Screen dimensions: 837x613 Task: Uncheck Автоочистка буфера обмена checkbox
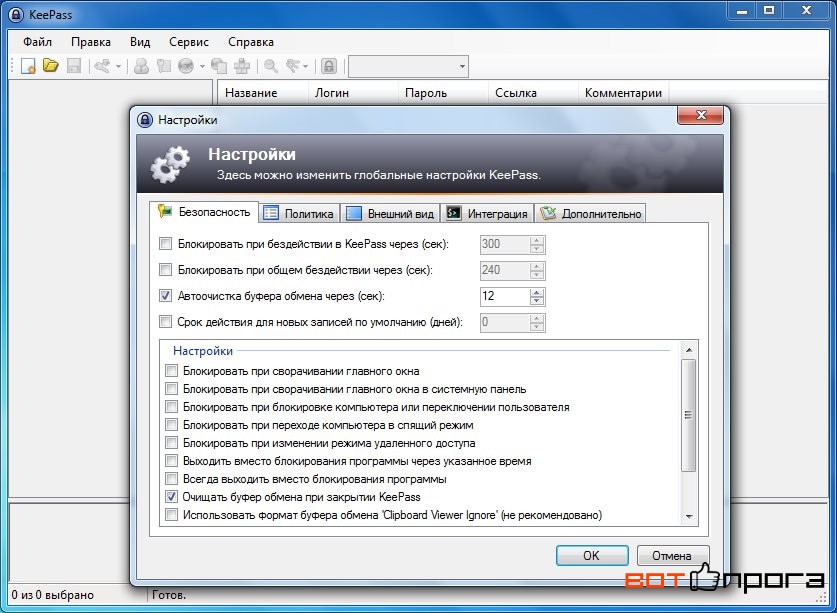(x=165, y=295)
